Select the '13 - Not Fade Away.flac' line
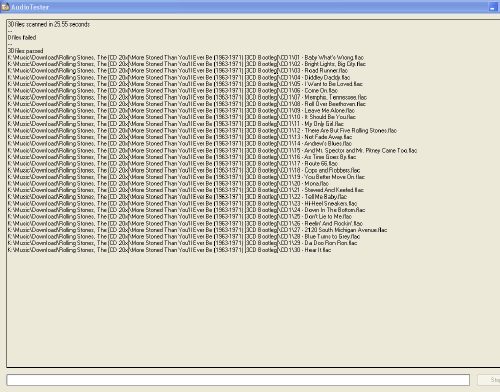Image resolution: width=500 pixels, height=392 pixels. 180,137
